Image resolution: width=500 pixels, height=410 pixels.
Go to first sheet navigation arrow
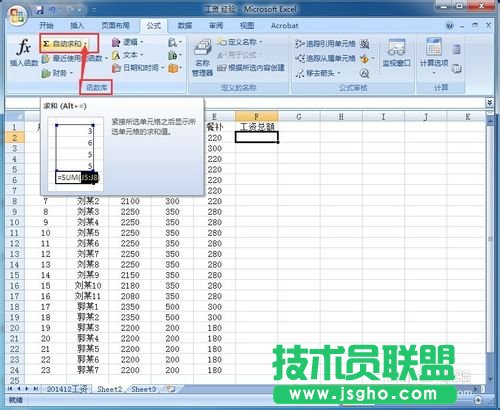tap(10, 389)
